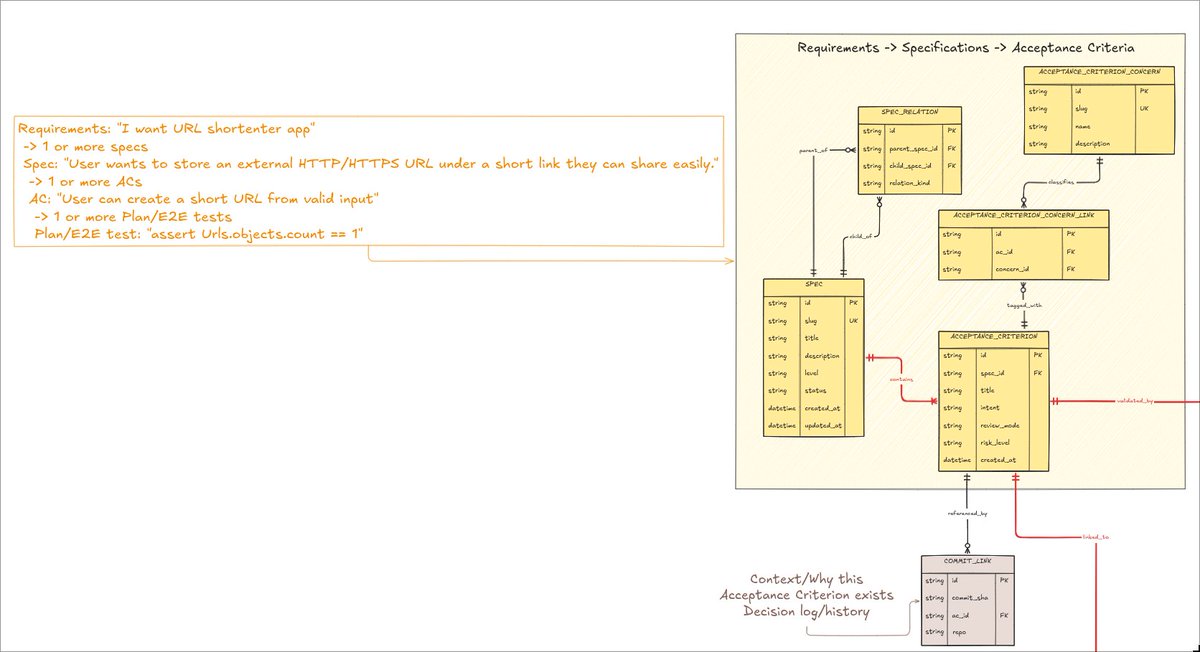Image resolution: width=1200 pixels, height=652 pixels.
Task: Click the title field in SPEC table
Action: [811, 339]
